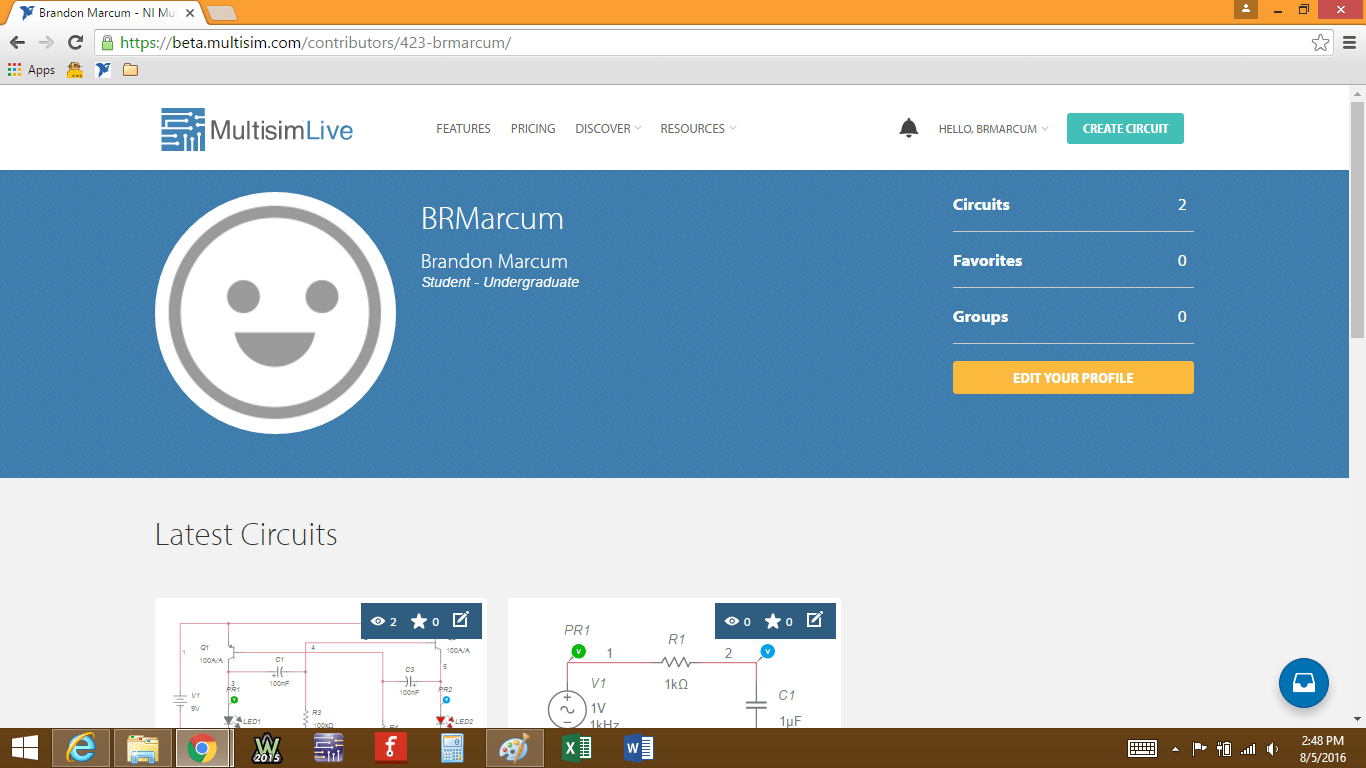Click the Latest Circuits heading
This screenshot has width=1366, height=768.
[x=246, y=534]
